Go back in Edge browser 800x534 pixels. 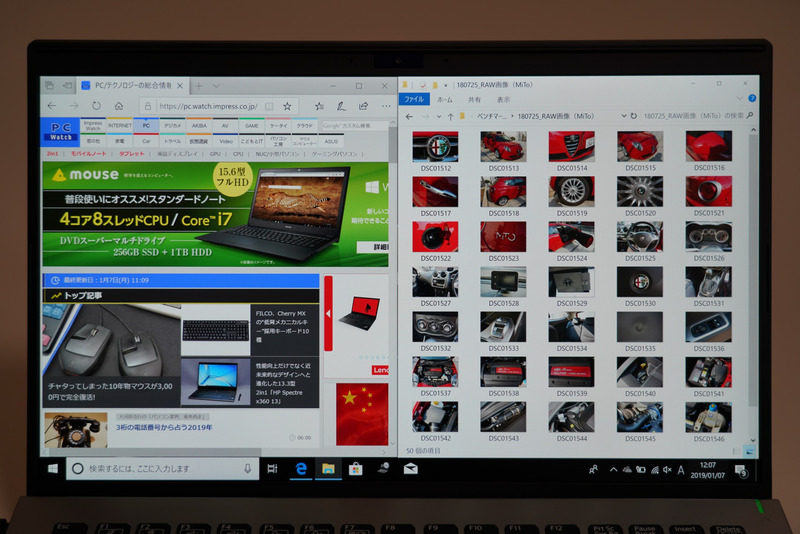click(52, 106)
